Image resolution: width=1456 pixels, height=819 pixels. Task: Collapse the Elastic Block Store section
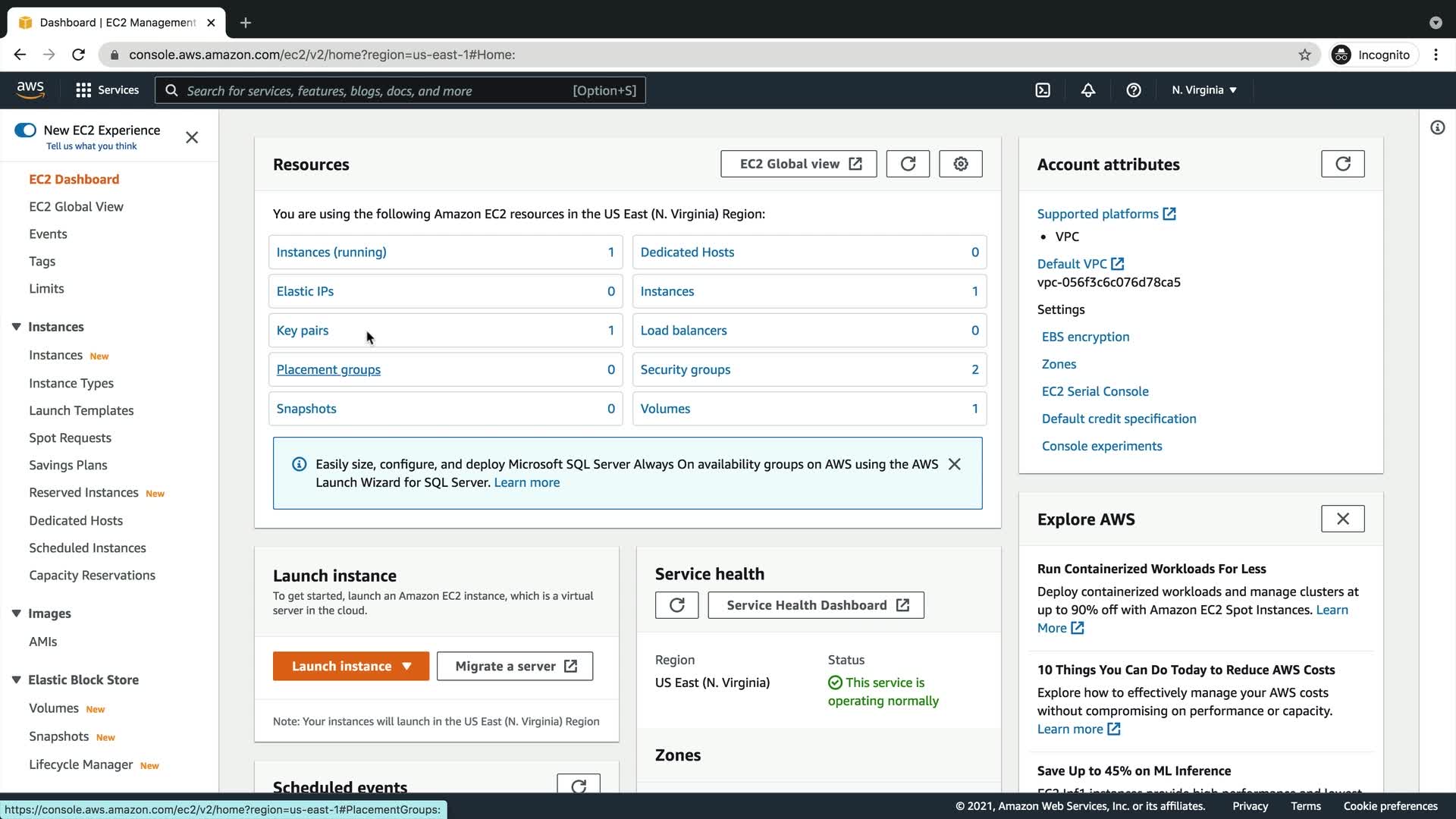(16, 680)
